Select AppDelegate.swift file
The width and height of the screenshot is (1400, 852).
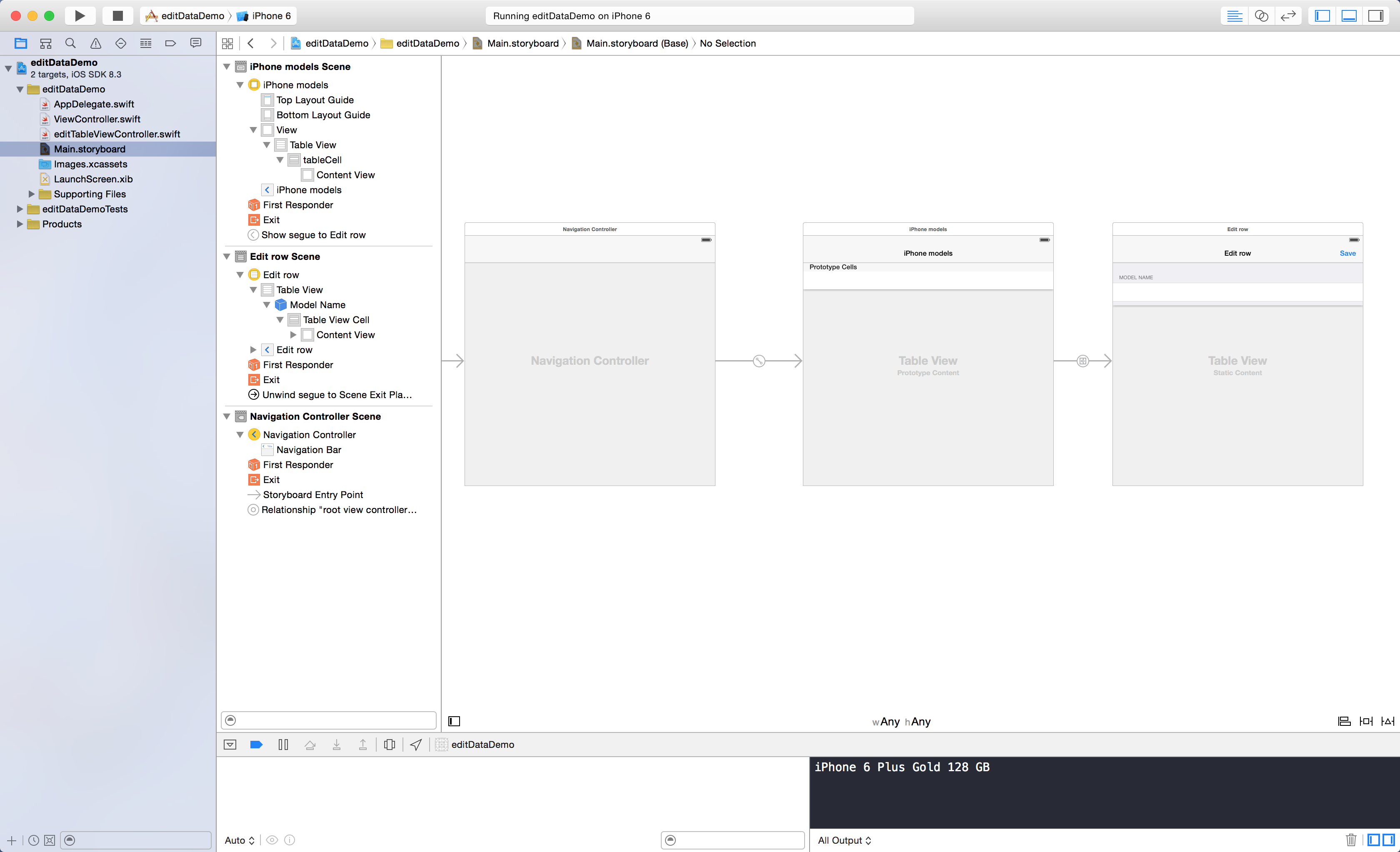(94, 104)
